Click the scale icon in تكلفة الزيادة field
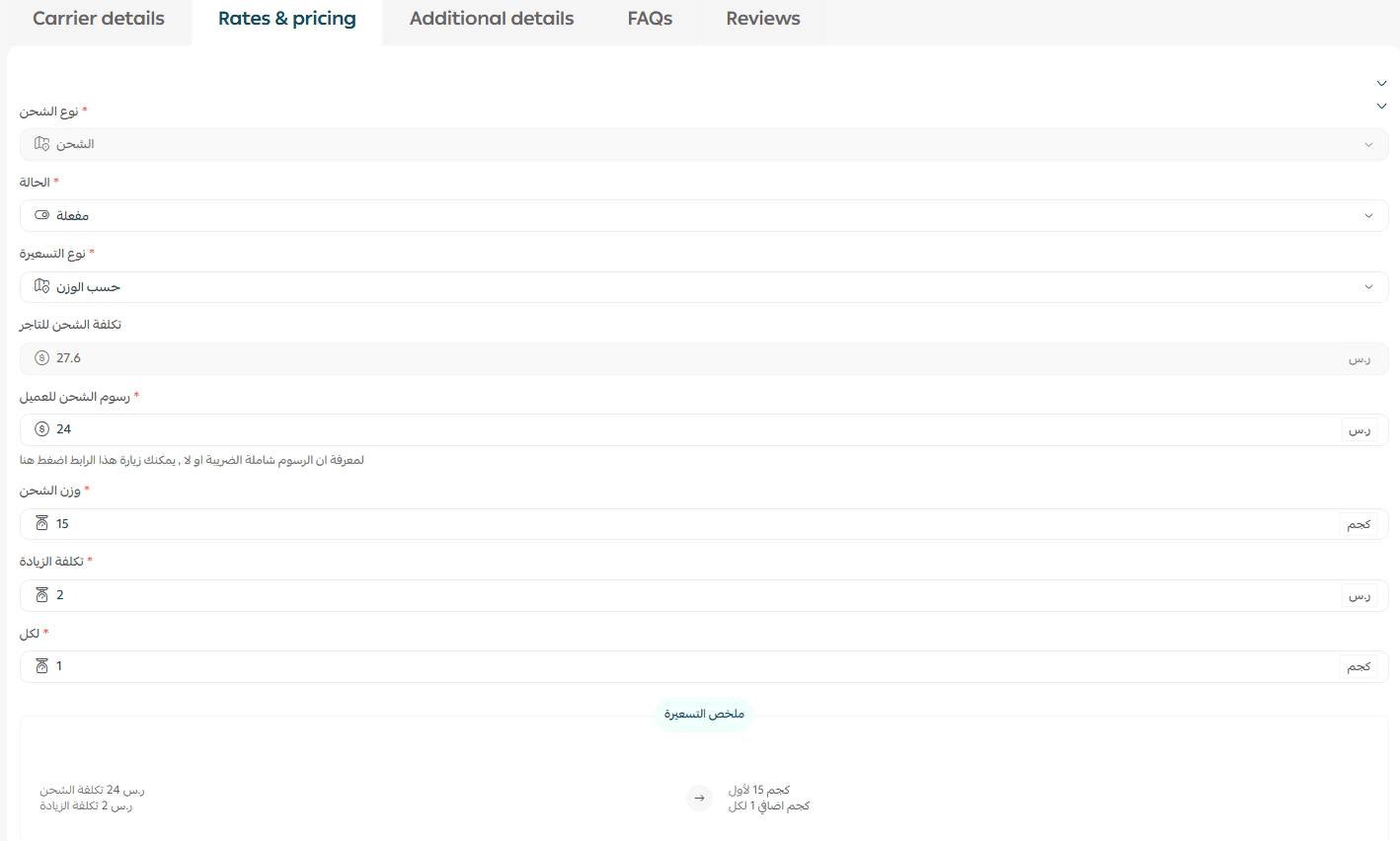1400x841 pixels. click(x=41, y=595)
